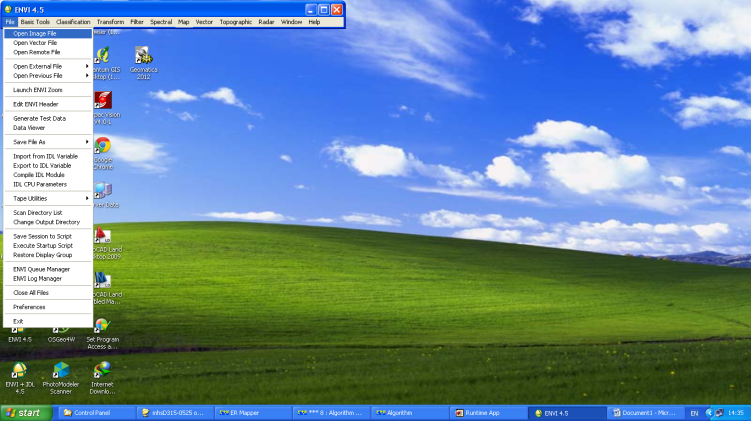Open the Map menu

point(183,22)
